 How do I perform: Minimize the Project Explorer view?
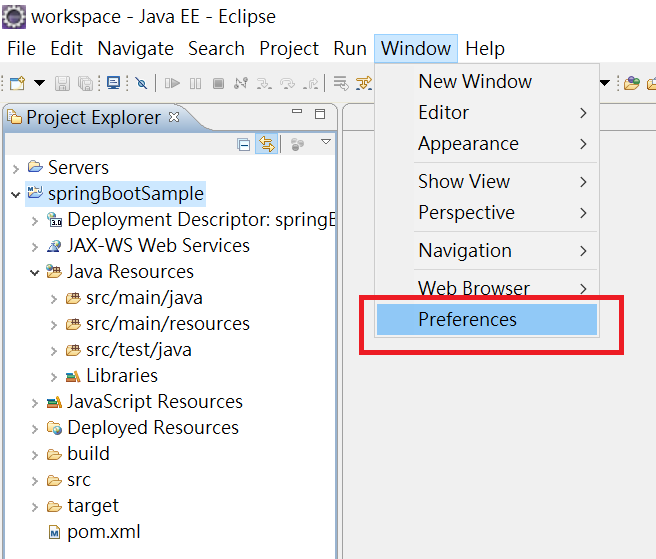tap(297, 112)
